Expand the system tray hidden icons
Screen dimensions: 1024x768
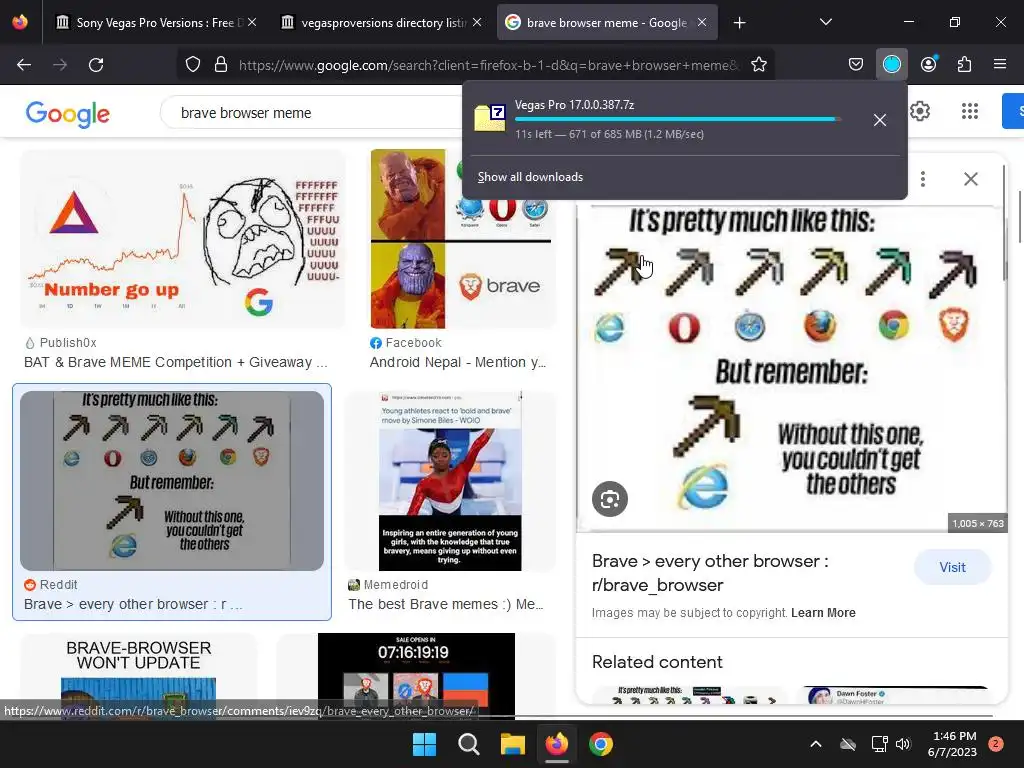point(816,744)
